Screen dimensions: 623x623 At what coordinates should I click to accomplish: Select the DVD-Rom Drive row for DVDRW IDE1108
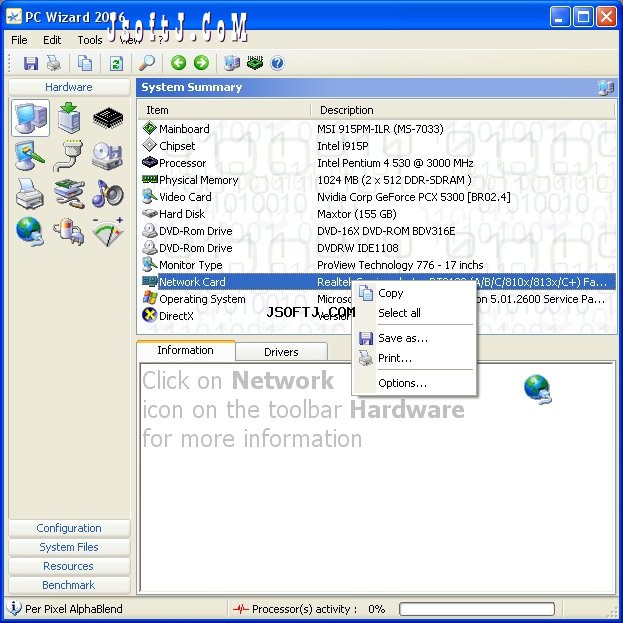pos(377,248)
